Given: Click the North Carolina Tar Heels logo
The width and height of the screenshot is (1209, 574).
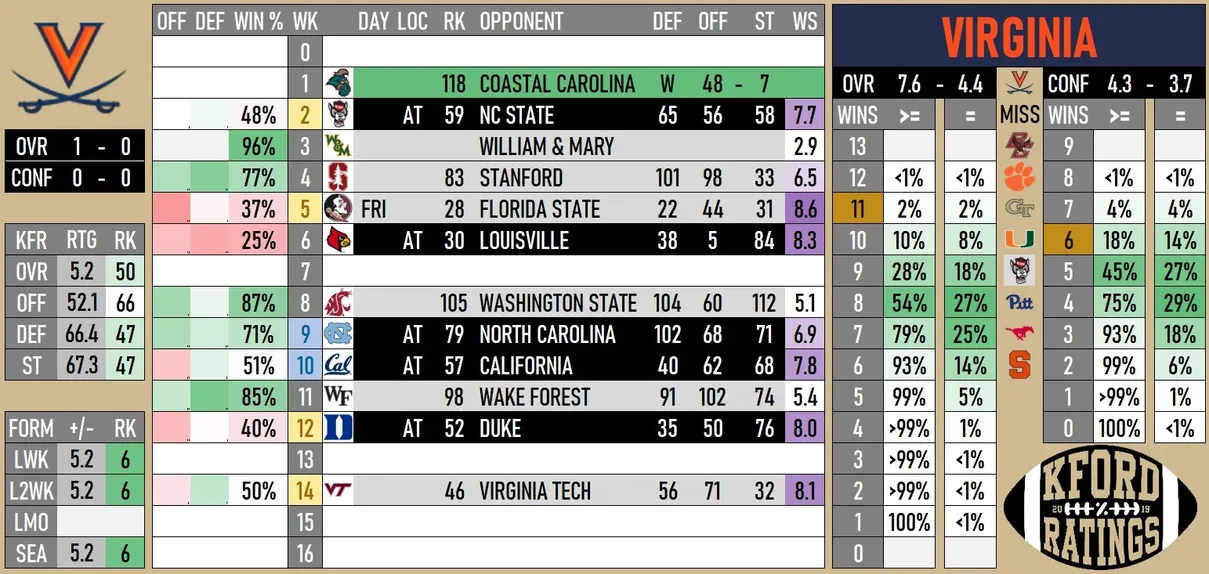Looking at the screenshot, I should pyautogui.click(x=339, y=334).
